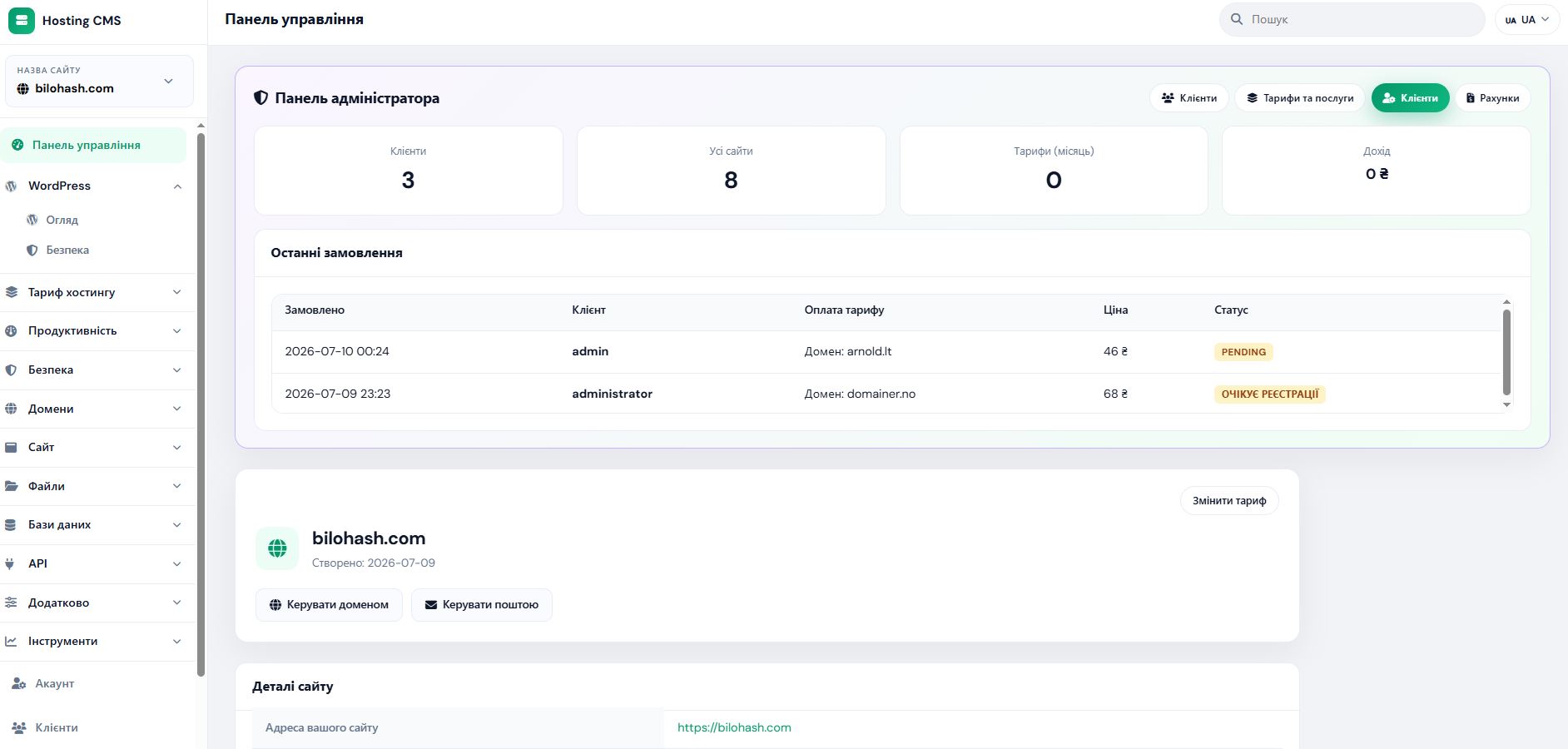Click the sidebar vertical scrollbar
This screenshot has width=1568, height=749.
(201, 404)
